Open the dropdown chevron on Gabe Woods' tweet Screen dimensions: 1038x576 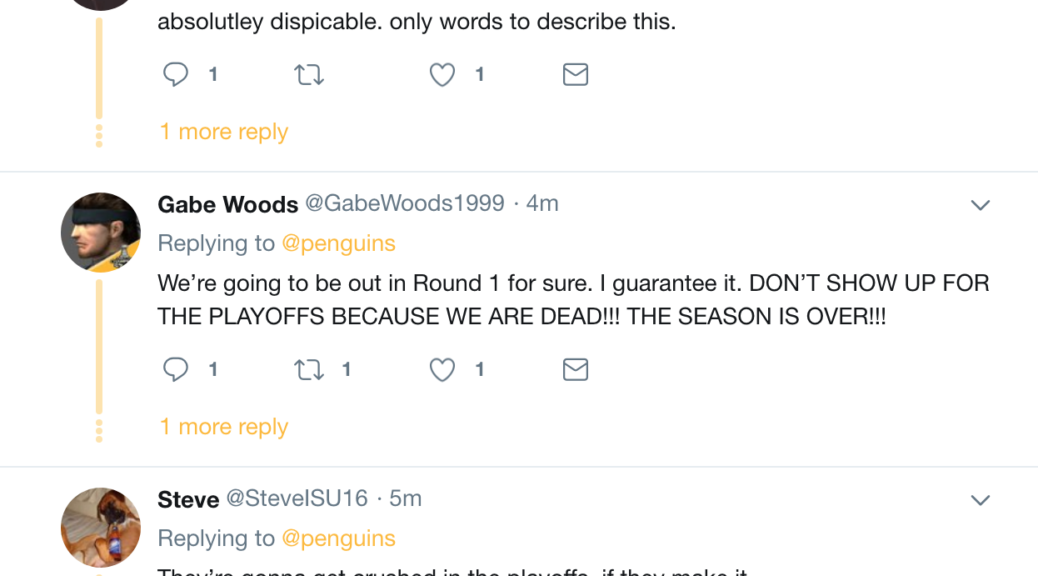980,205
